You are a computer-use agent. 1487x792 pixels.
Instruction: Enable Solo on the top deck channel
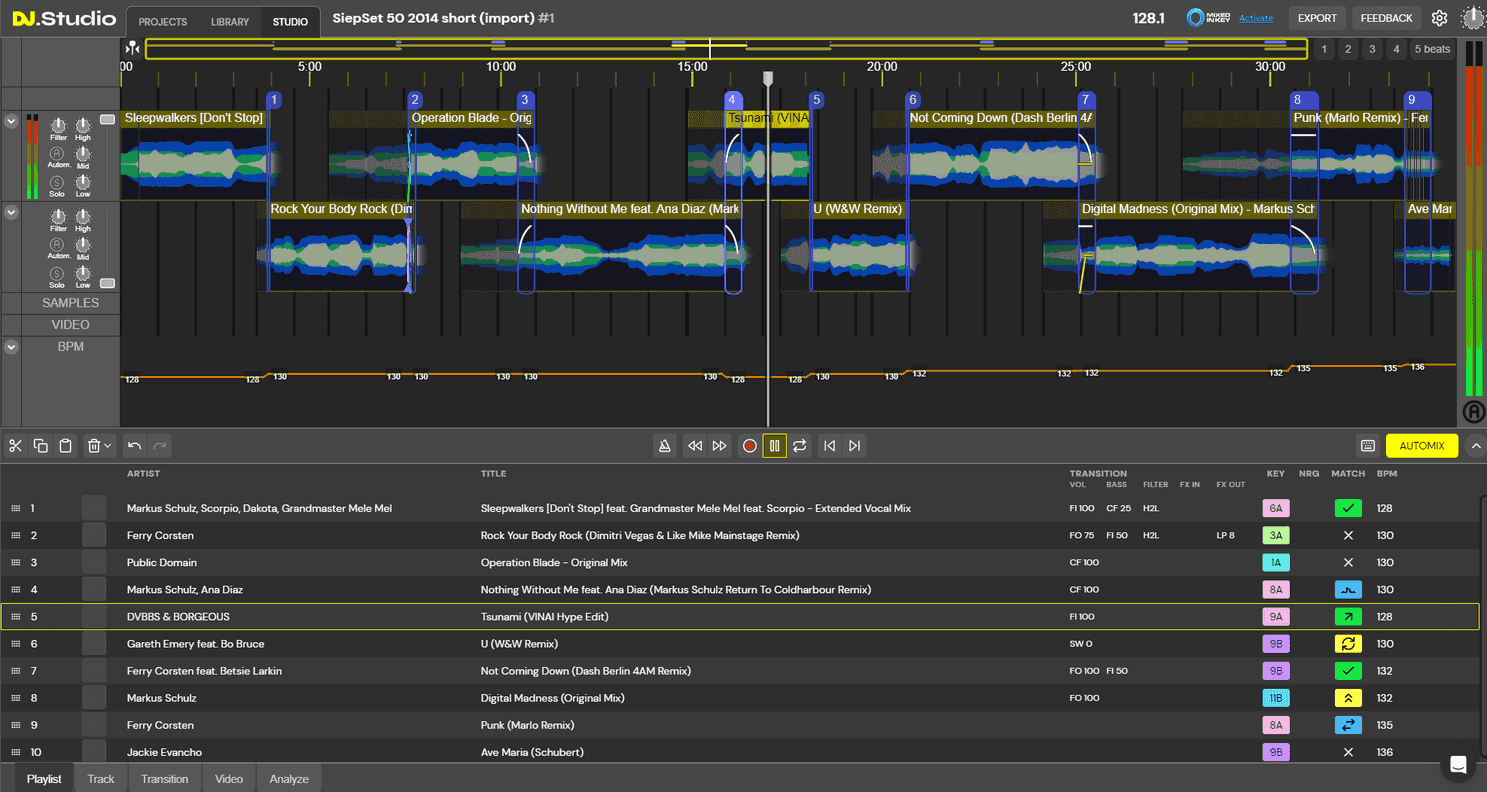tap(58, 183)
